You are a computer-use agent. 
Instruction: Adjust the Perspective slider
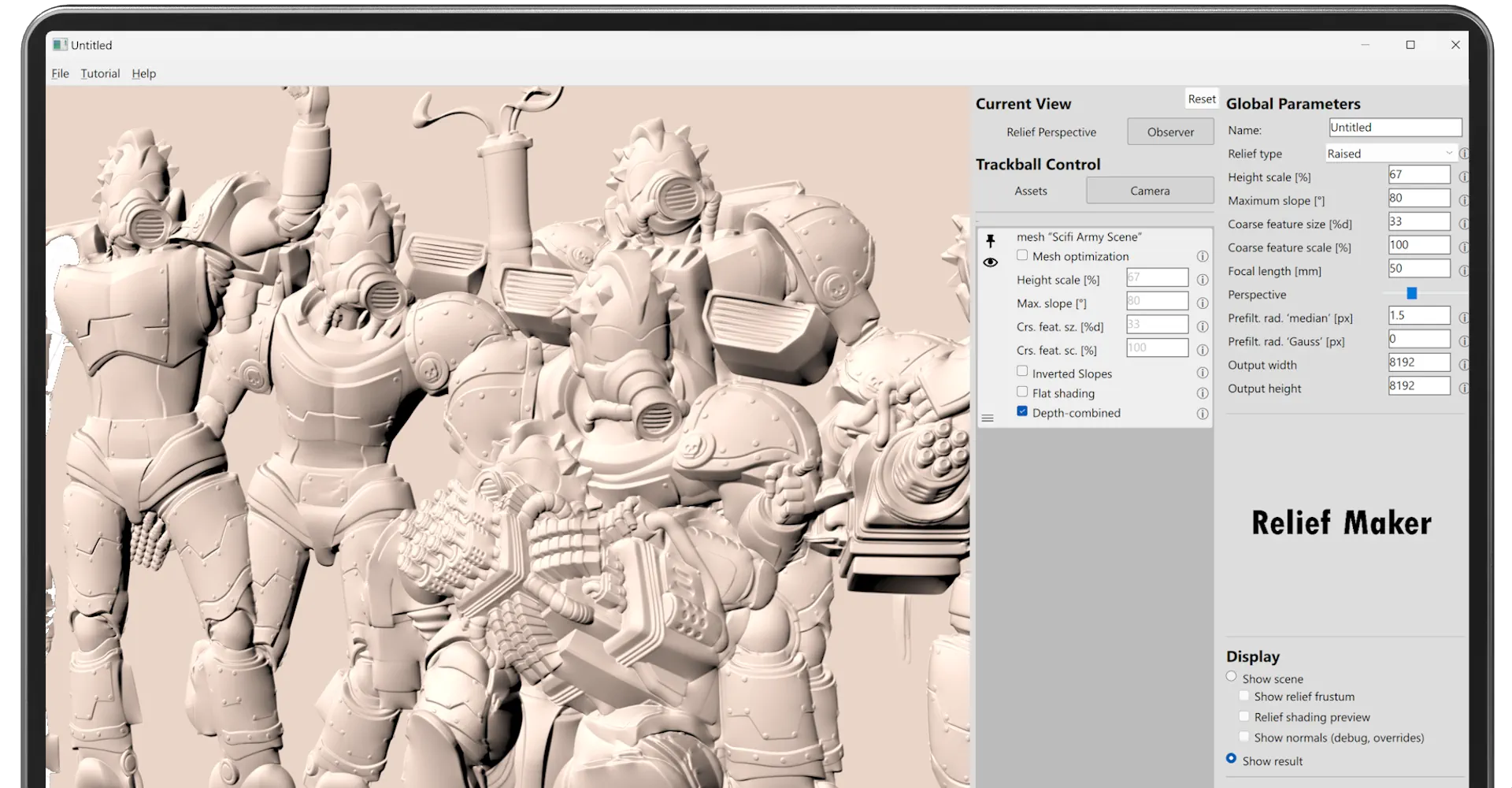pos(1413,293)
